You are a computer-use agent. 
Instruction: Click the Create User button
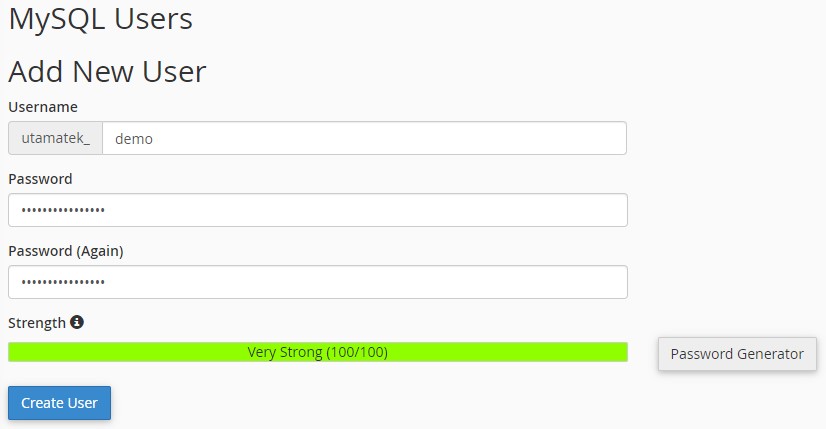click(60, 403)
